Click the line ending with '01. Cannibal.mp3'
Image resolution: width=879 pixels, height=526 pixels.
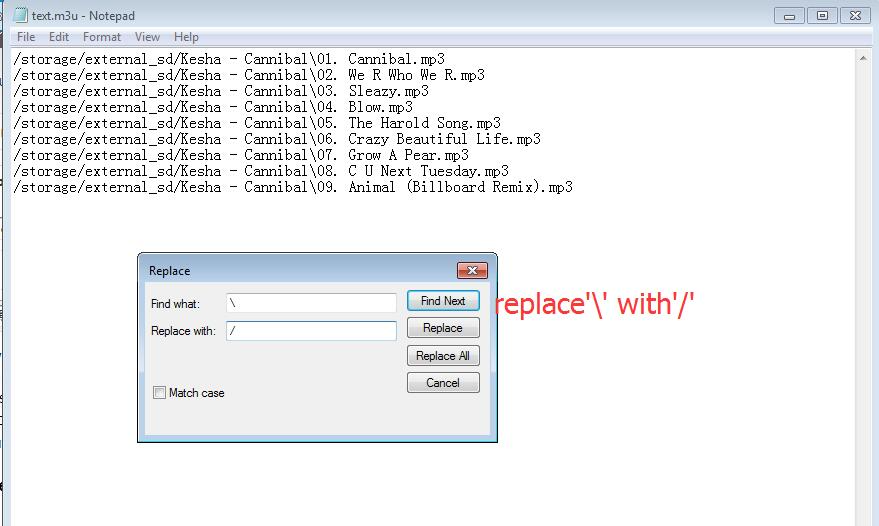tap(229, 59)
